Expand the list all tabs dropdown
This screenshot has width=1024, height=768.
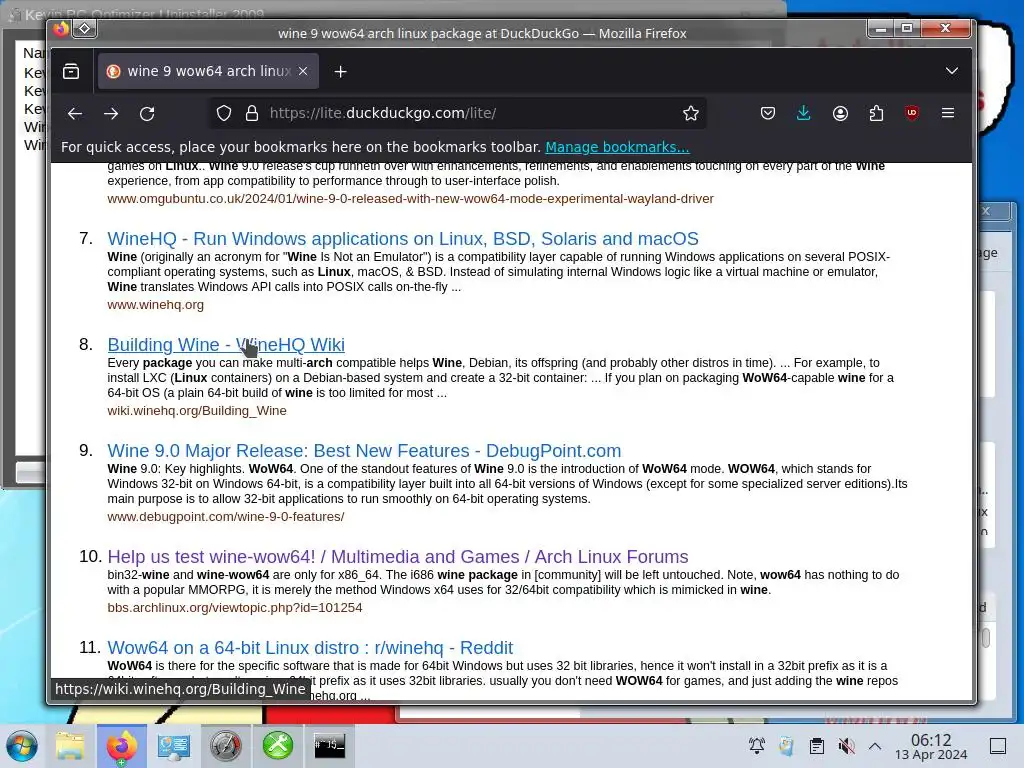[952, 71]
